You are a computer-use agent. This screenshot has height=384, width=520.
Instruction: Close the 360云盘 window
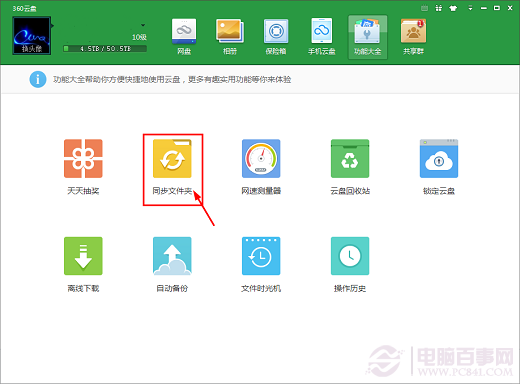pos(510,8)
